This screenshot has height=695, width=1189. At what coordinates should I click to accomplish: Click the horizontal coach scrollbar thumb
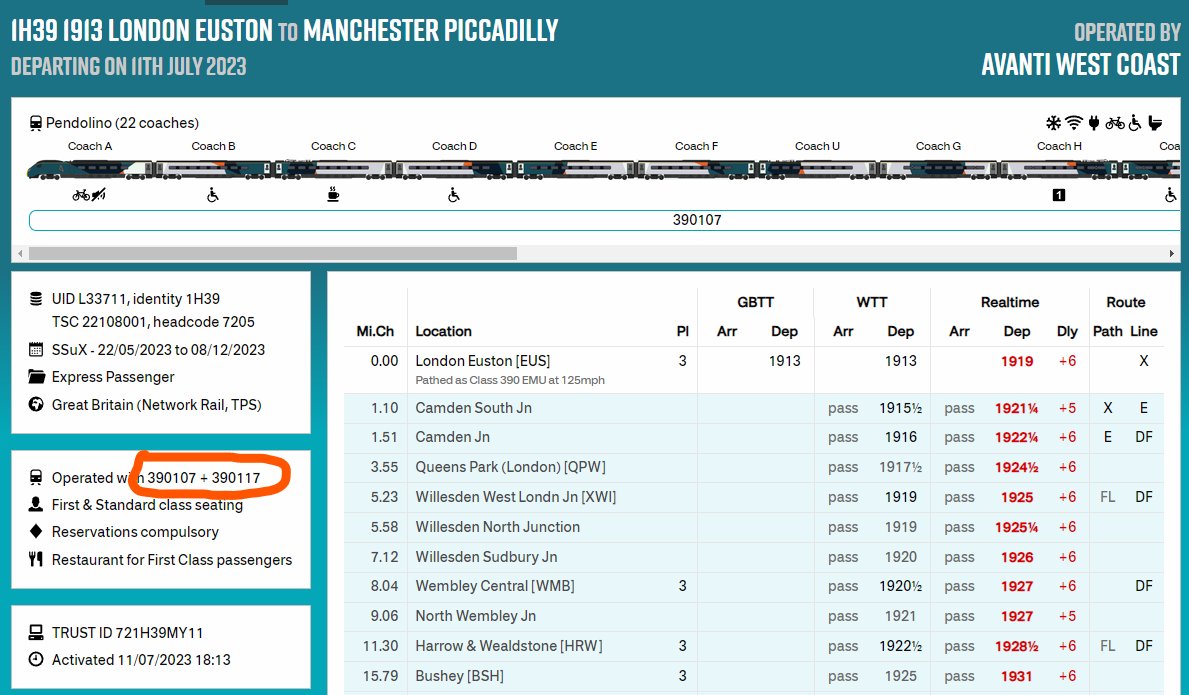[x=273, y=253]
